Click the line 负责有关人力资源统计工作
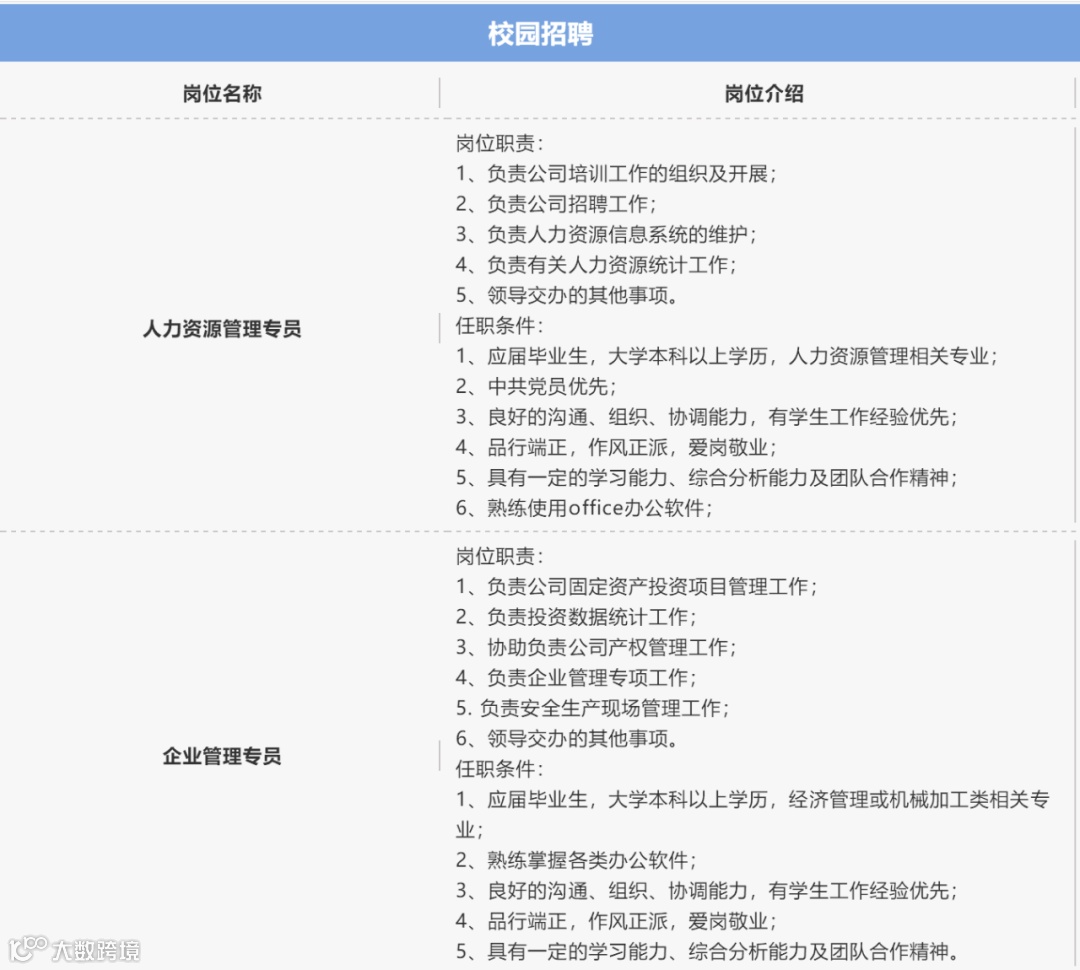The image size is (1080, 970). [x=596, y=265]
